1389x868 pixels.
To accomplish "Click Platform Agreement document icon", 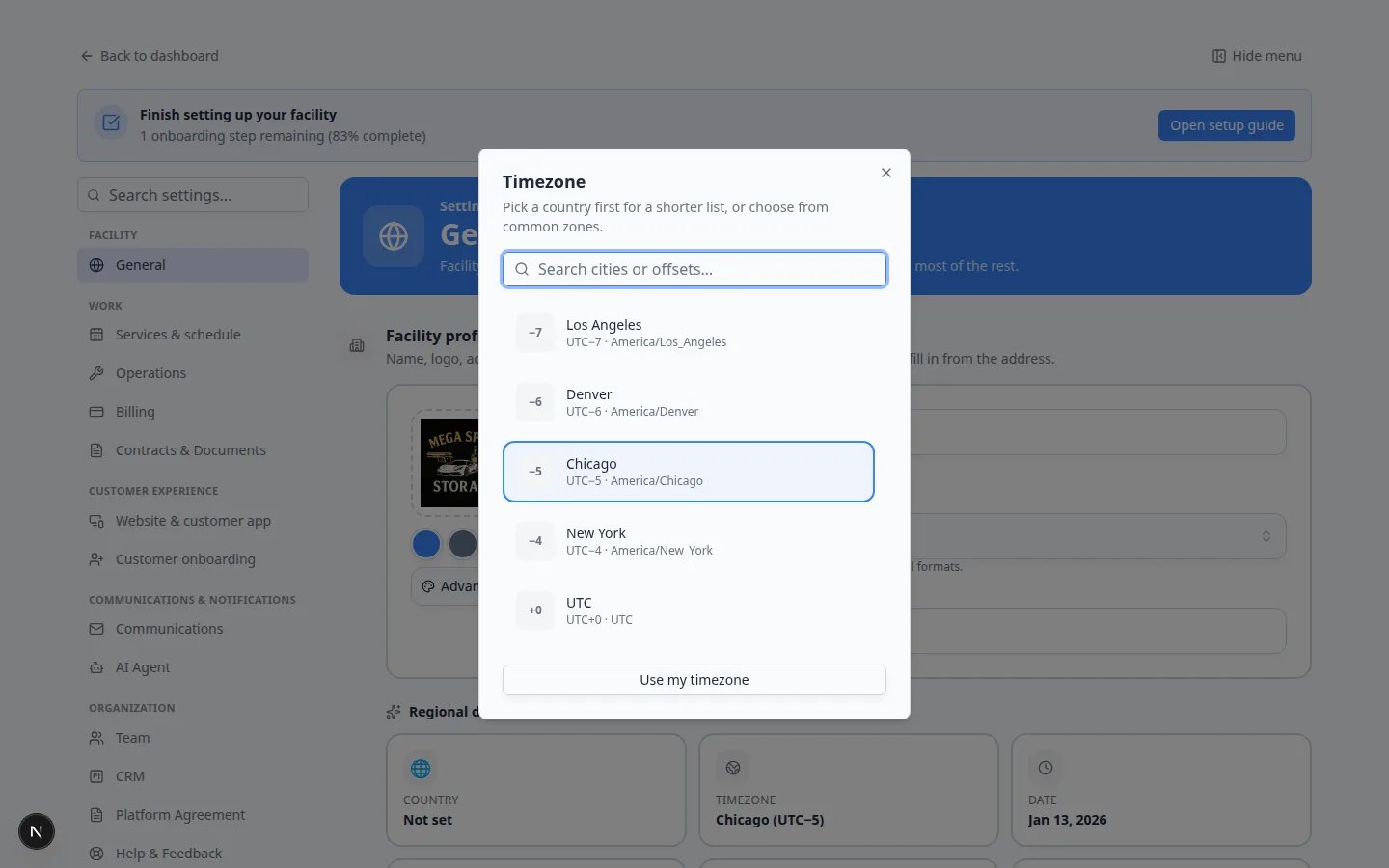I will point(96,815).
